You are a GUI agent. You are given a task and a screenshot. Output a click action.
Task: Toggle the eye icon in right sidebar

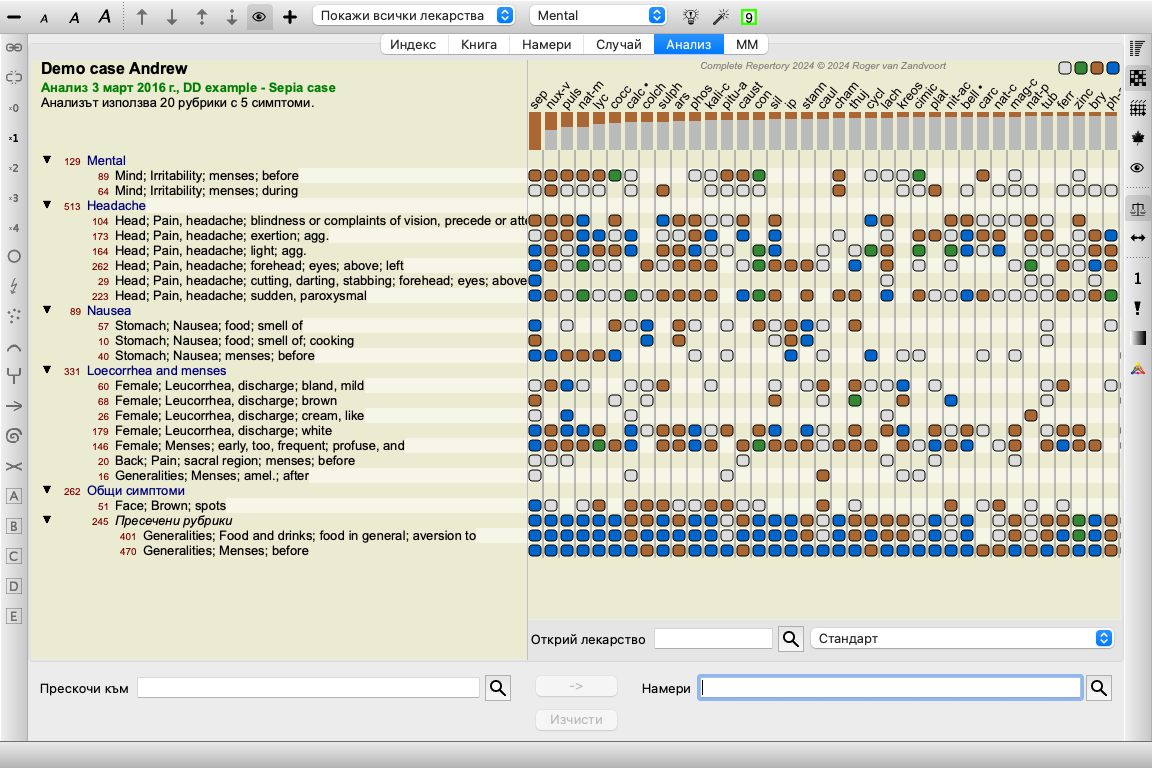click(x=1137, y=167)
